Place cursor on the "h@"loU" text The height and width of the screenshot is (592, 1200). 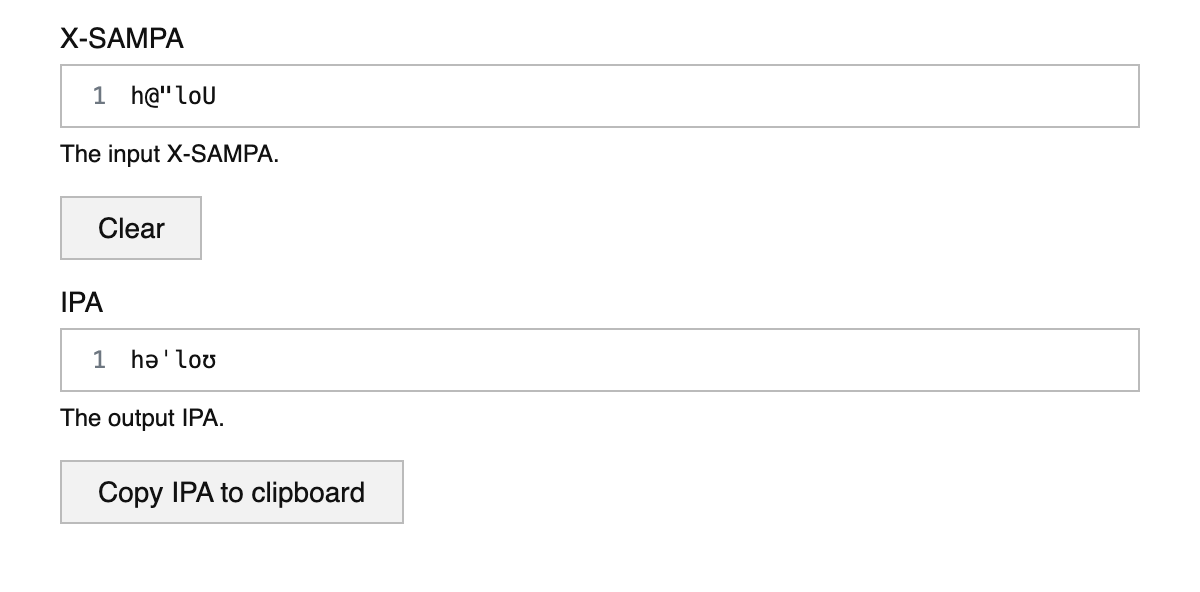pos(173,96)
